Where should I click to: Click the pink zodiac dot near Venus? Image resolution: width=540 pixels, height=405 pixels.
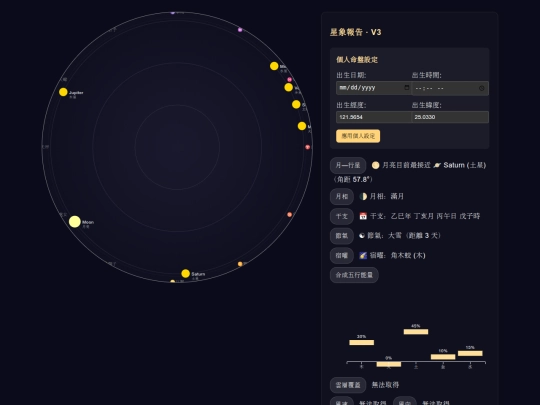point(290,80)
